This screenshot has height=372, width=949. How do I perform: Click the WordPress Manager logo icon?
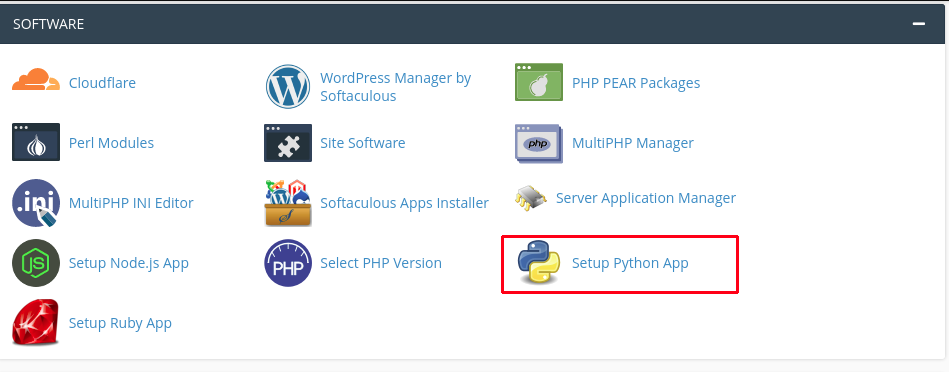point(288,86)
